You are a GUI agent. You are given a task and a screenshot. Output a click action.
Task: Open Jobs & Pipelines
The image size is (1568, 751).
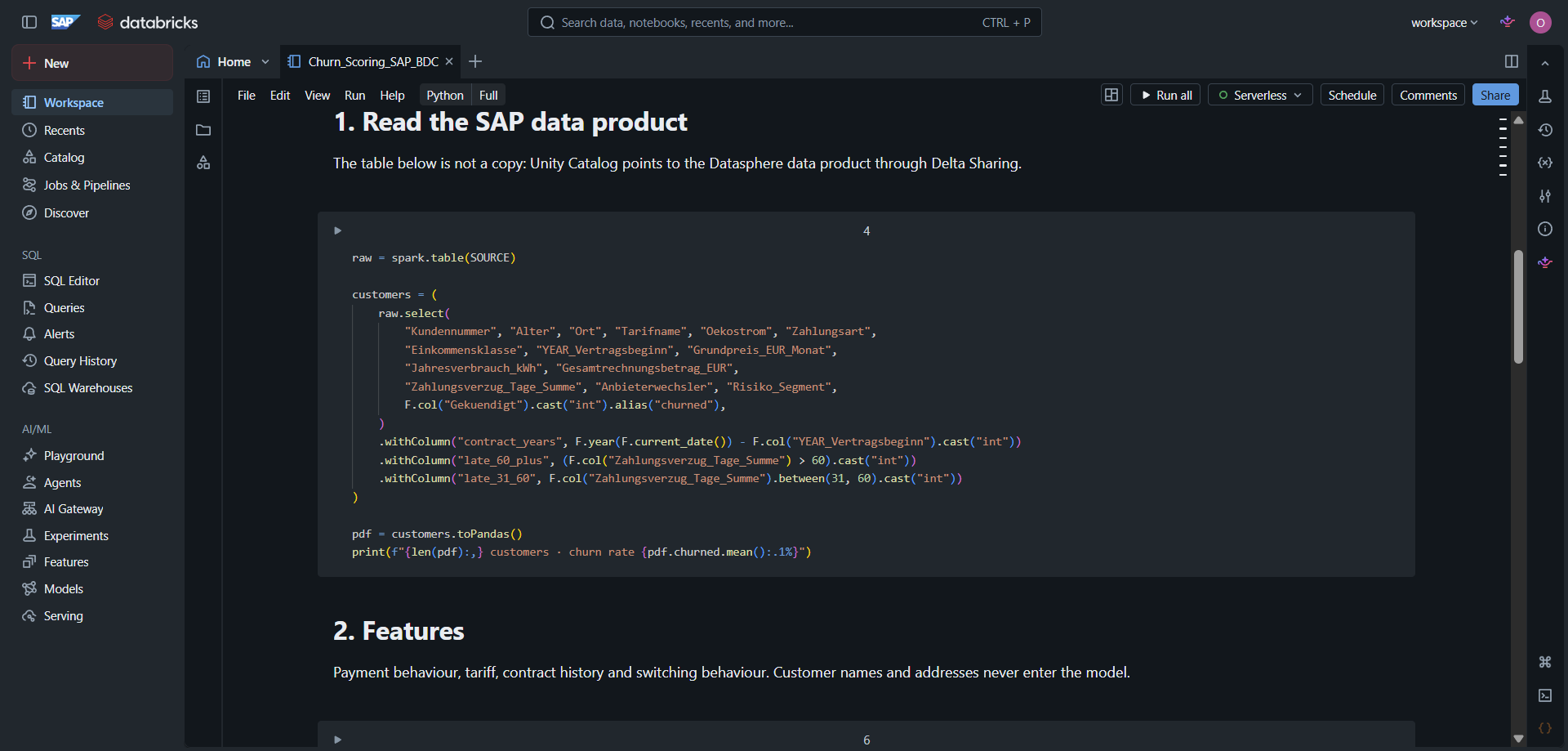coord(92,185)
